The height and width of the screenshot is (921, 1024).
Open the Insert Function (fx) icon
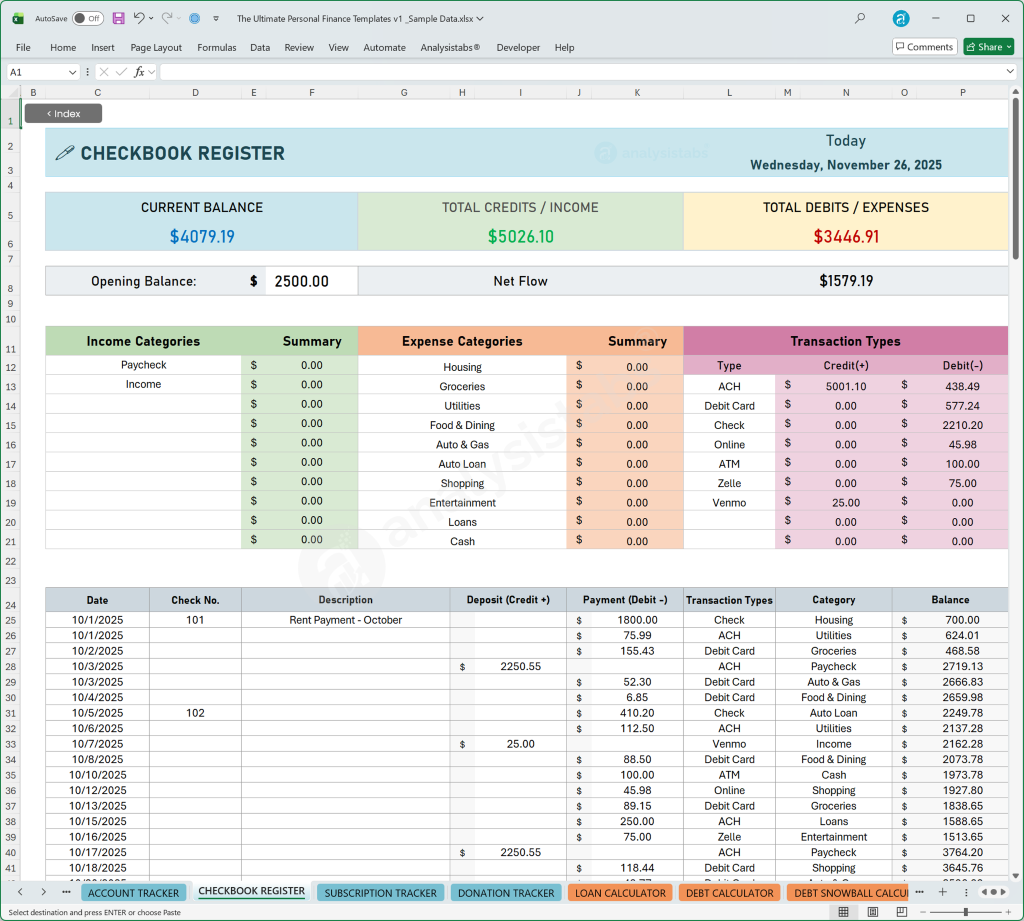(x=140, y=71)
